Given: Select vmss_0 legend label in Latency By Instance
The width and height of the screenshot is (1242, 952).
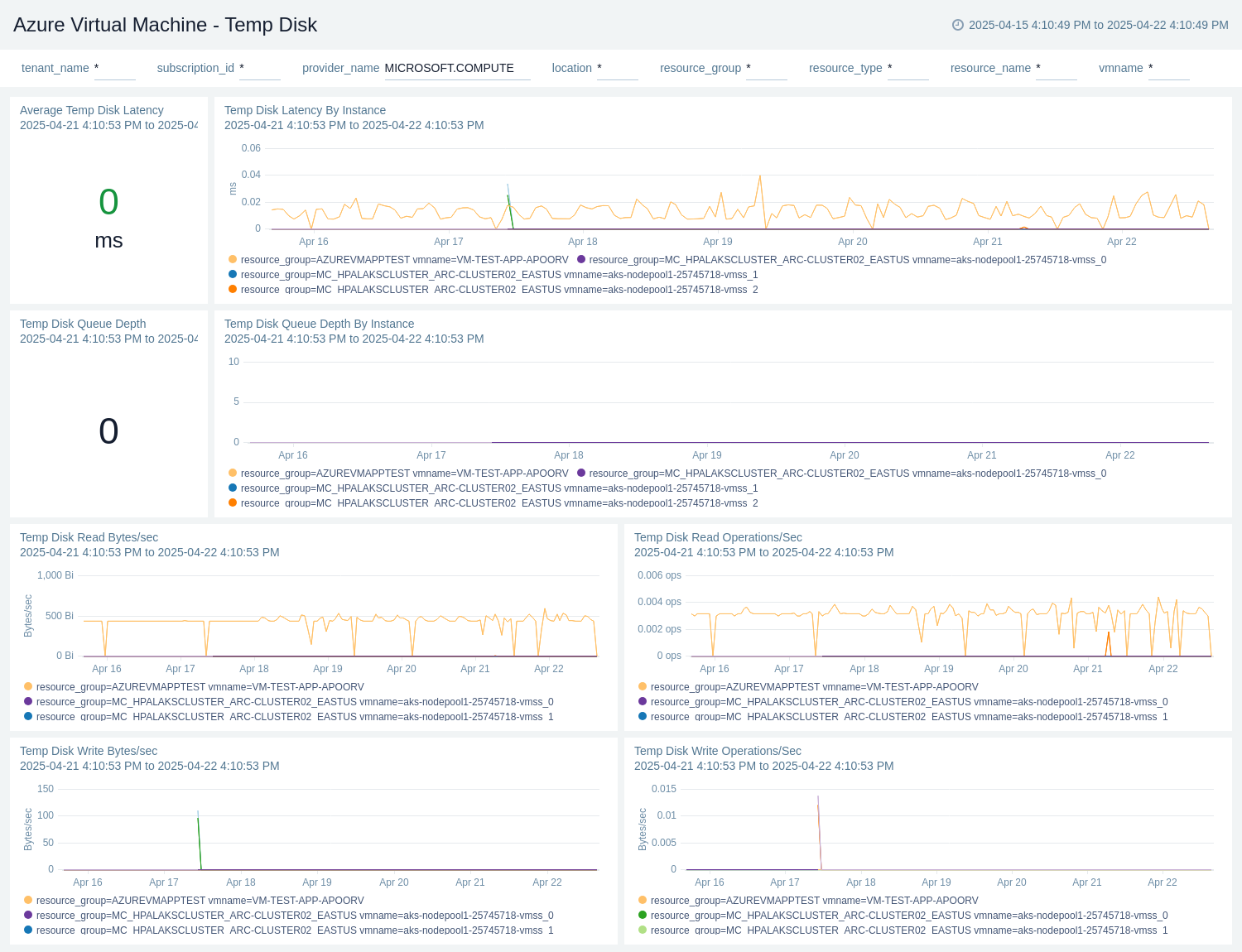Looking at the screenshot, I should coord(848,260).
